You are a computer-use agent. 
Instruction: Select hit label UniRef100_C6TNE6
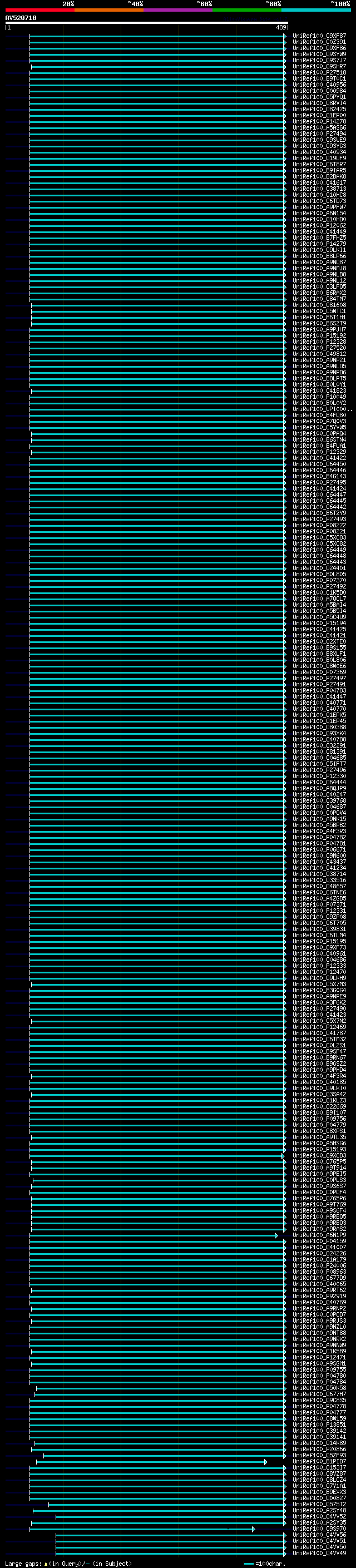tap(319, 892)
